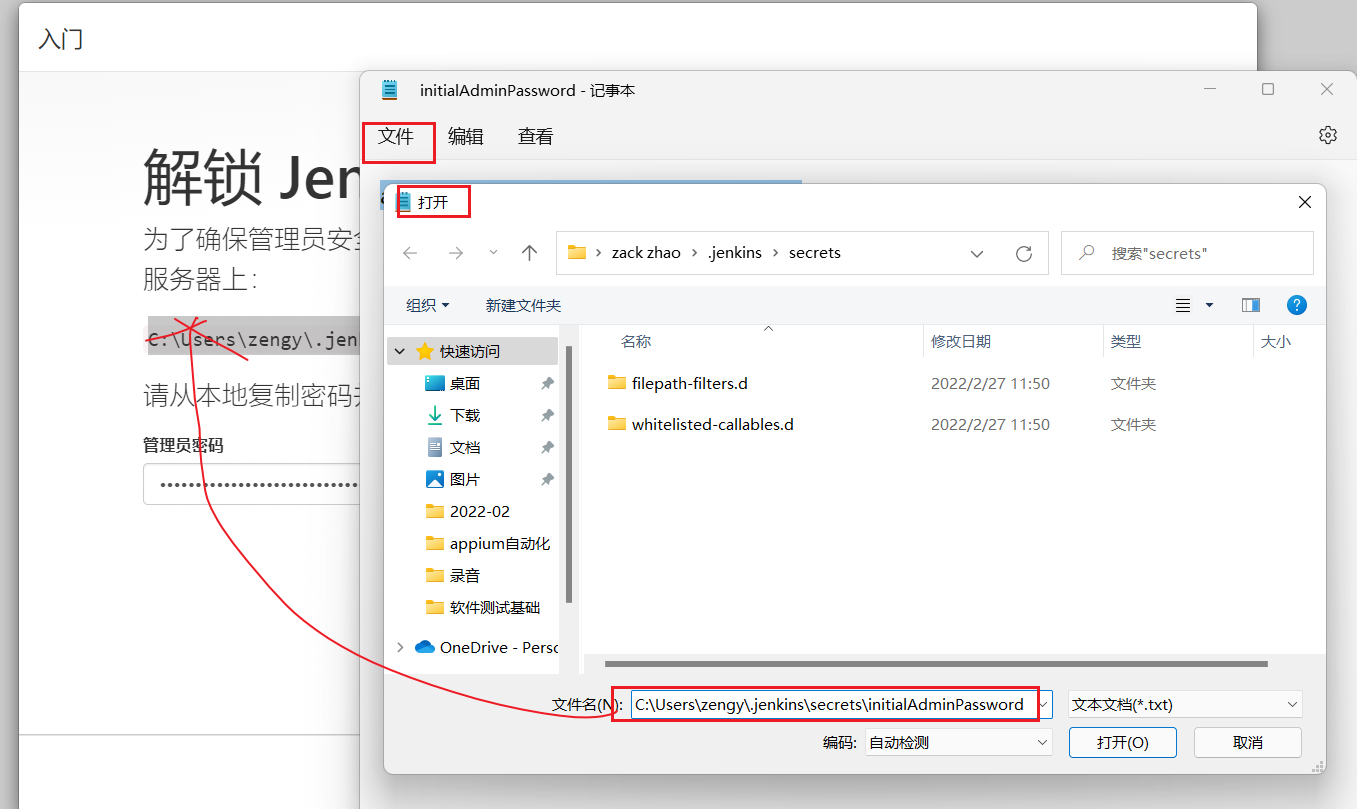Change the file view layout icon
Viewport: 1357px width, 809px height.
tap(1183, 305)
